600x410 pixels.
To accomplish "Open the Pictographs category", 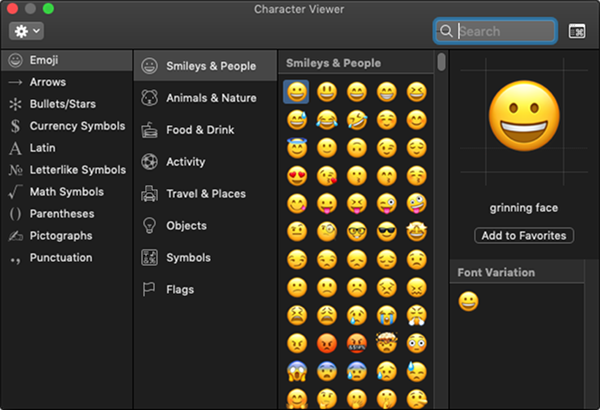I will pyautogui.click(x=67, y=235).
